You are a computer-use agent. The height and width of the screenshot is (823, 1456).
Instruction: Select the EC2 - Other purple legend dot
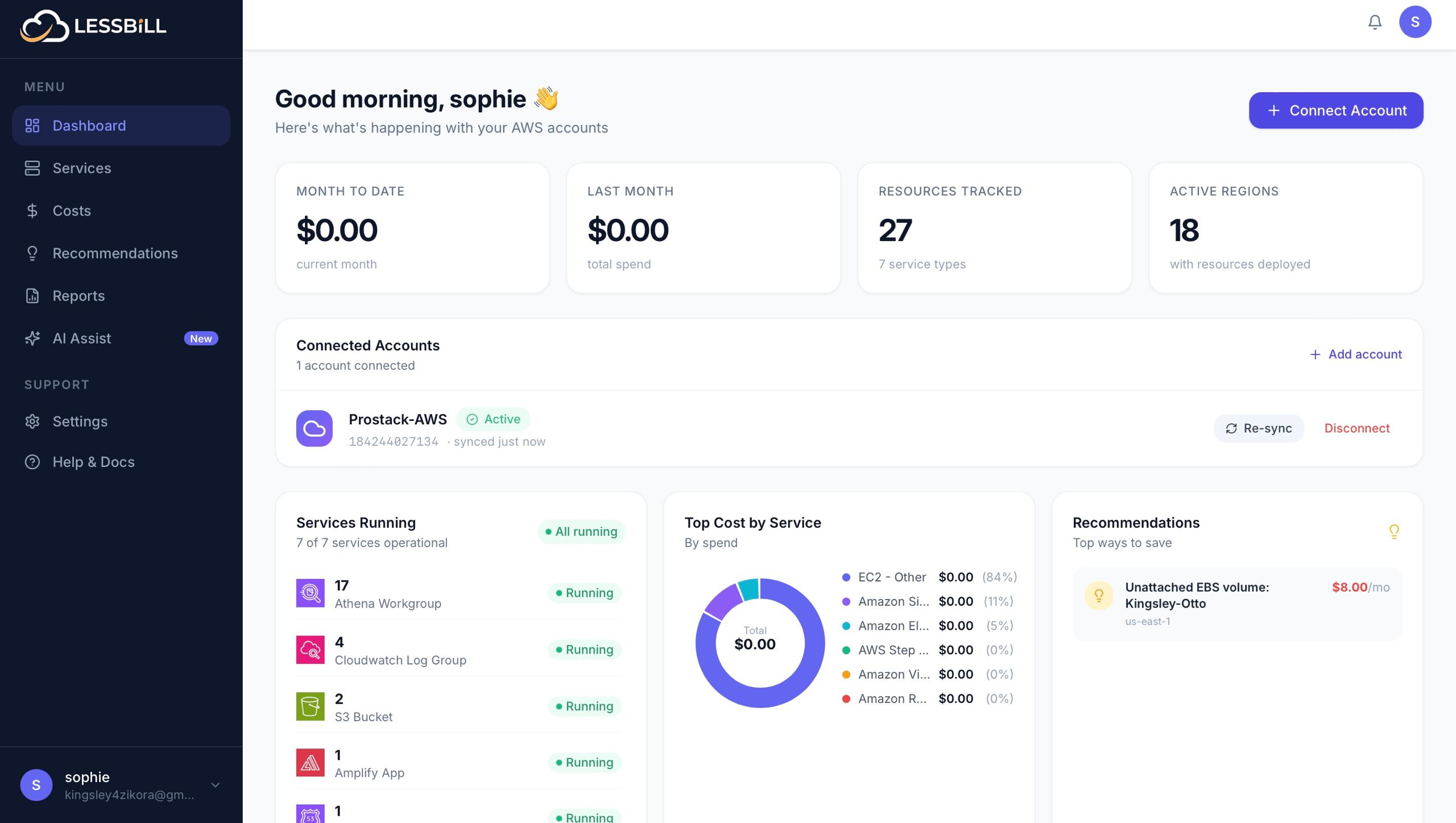coord(846,577)
